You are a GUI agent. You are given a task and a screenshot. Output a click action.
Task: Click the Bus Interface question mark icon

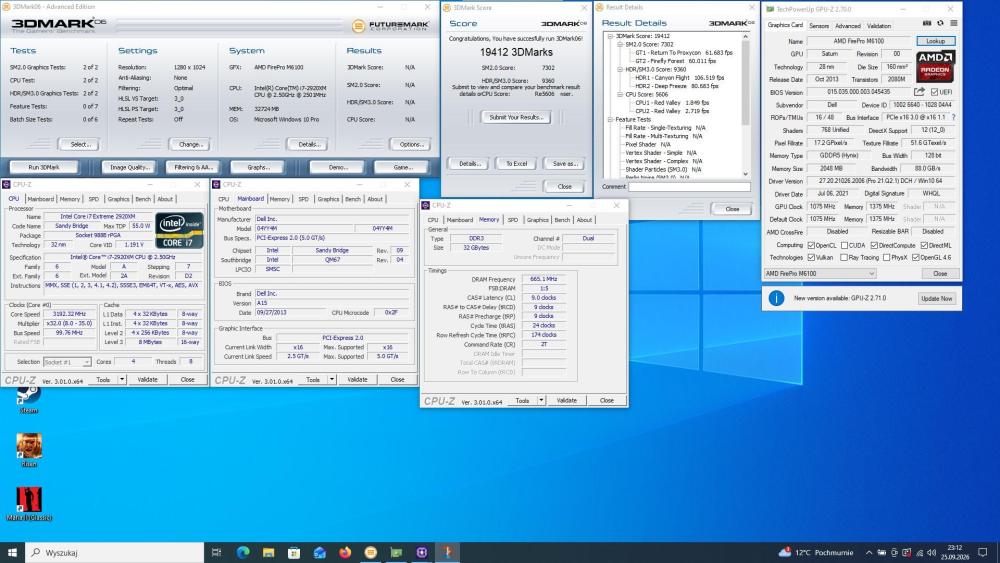(x=953, y=117)
